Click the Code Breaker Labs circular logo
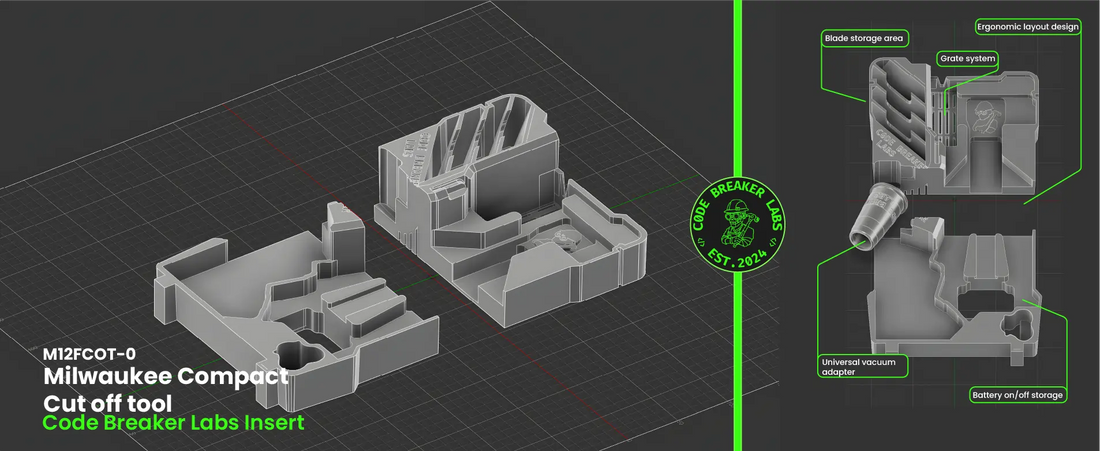Screen dimensions: 1100x451 738,225
